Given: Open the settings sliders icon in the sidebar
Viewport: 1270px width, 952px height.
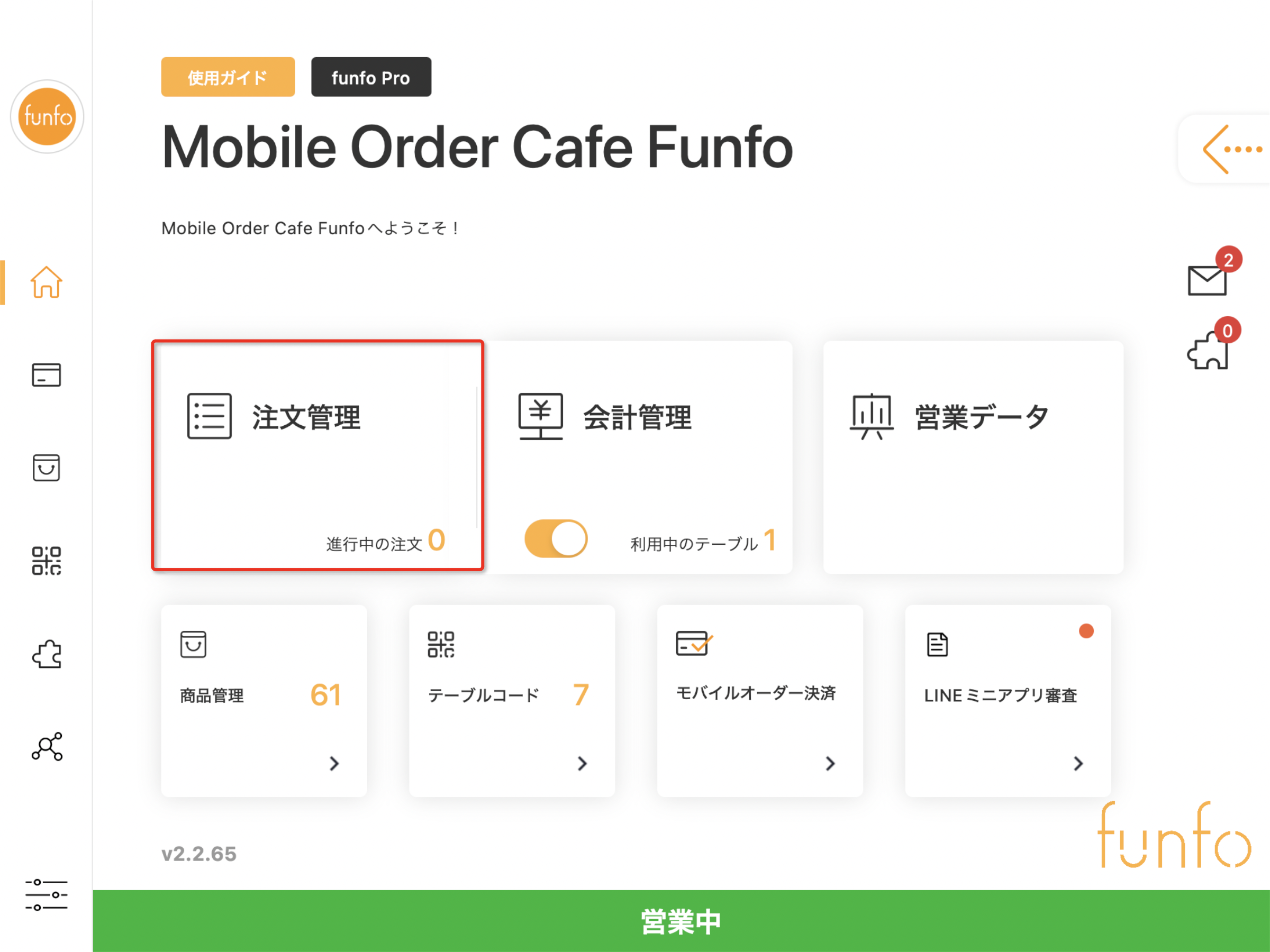Looking at the screenshot, I should click(47, 895).
